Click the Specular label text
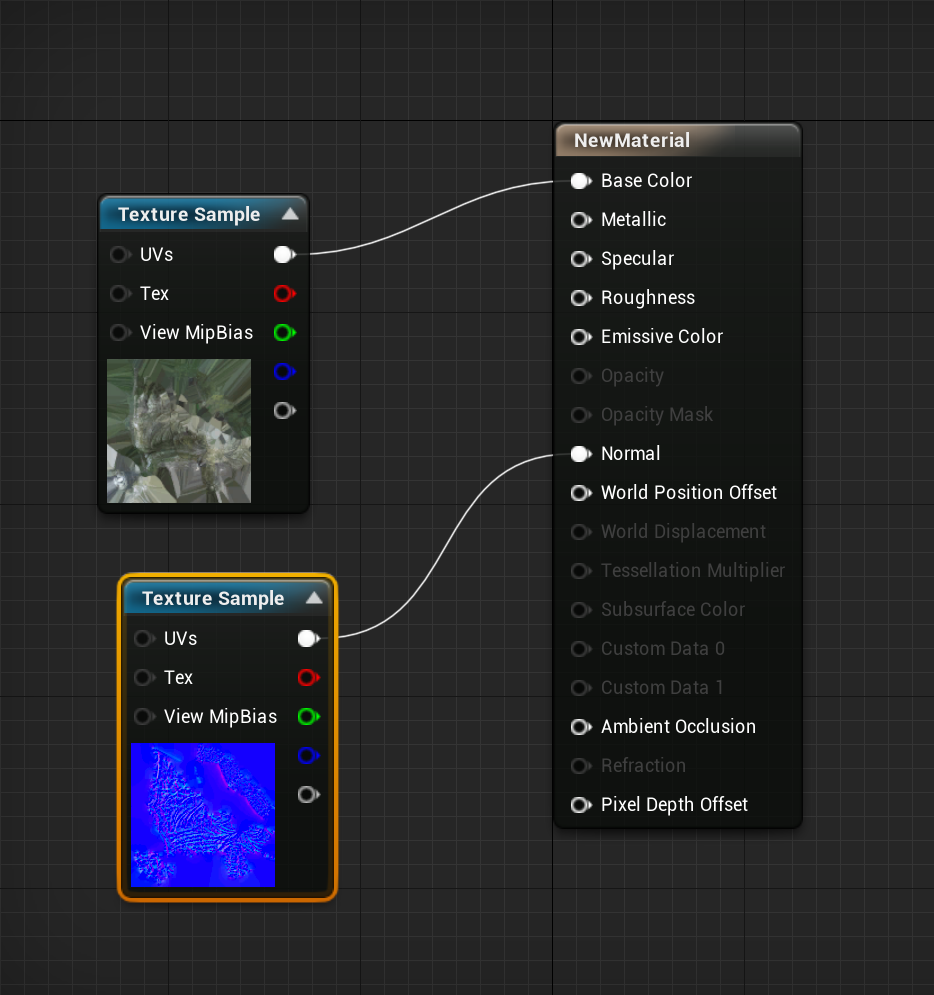This screenshot has width=934, height=995. pyautogui.click(x=637, y=259)
